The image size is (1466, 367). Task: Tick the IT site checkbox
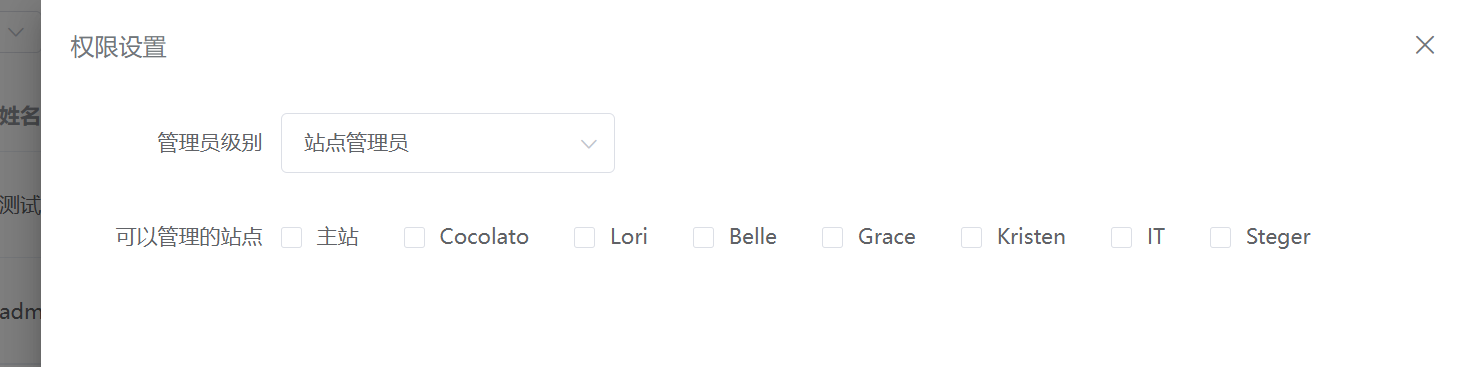[x=1122, y=237]
